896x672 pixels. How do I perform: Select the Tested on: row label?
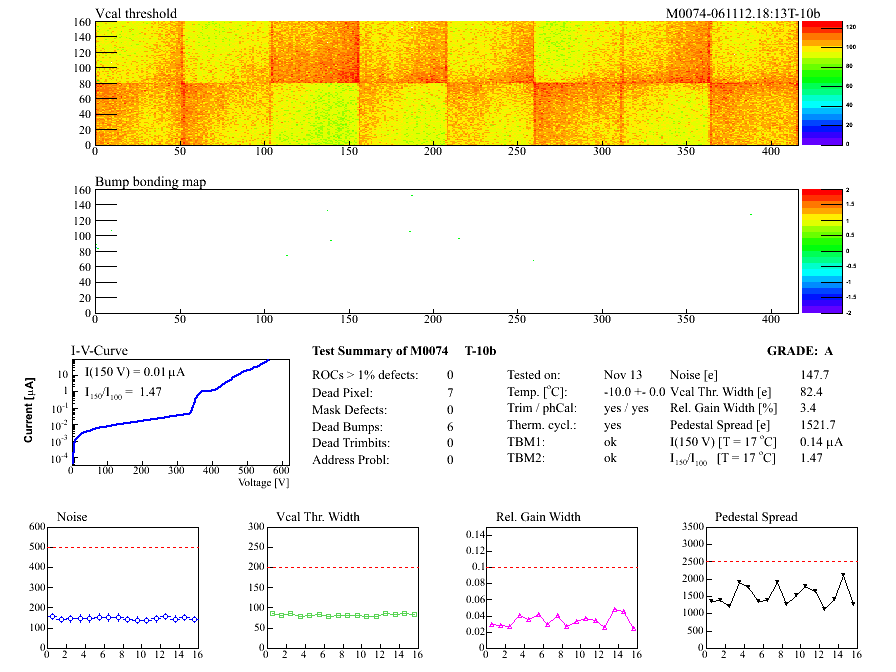coord(536,374)
